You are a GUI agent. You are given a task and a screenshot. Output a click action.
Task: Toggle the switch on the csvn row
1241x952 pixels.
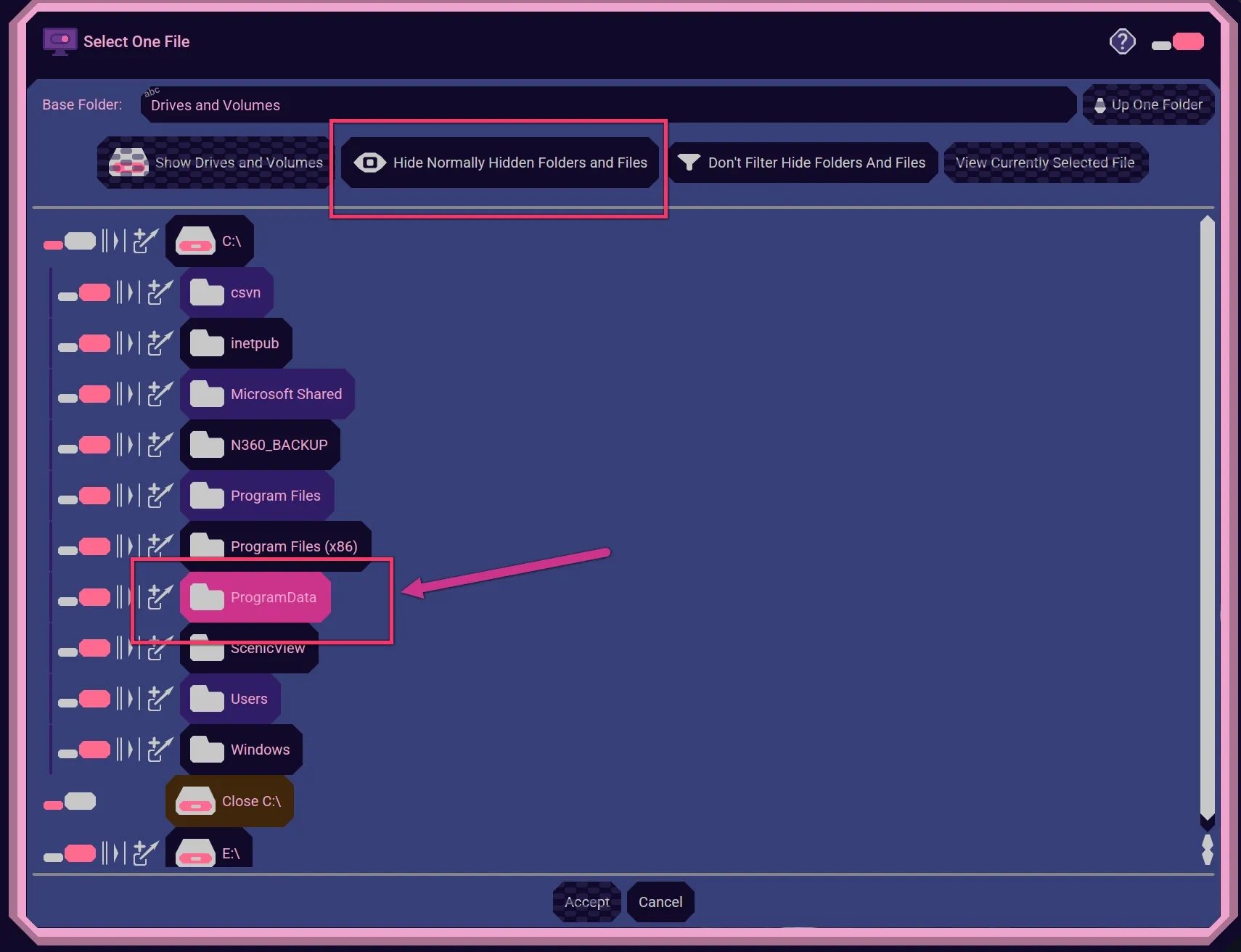click(x=84, y=293)
